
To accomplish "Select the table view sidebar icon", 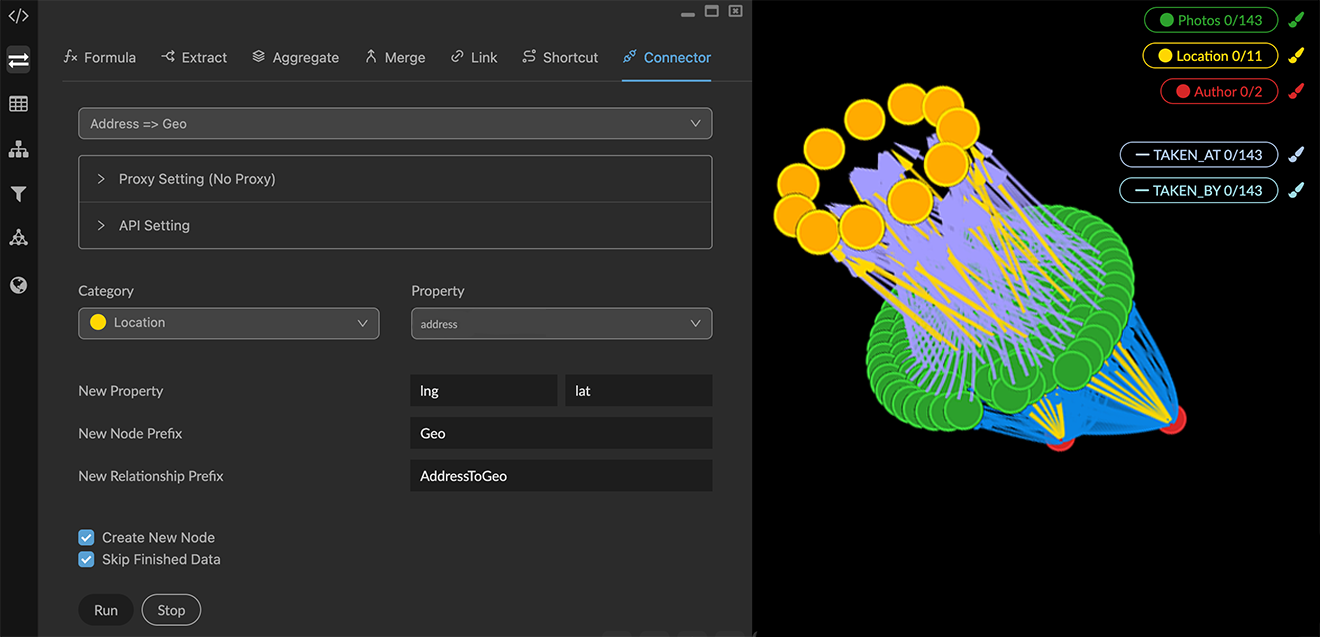I will click(x=18, y=104).
